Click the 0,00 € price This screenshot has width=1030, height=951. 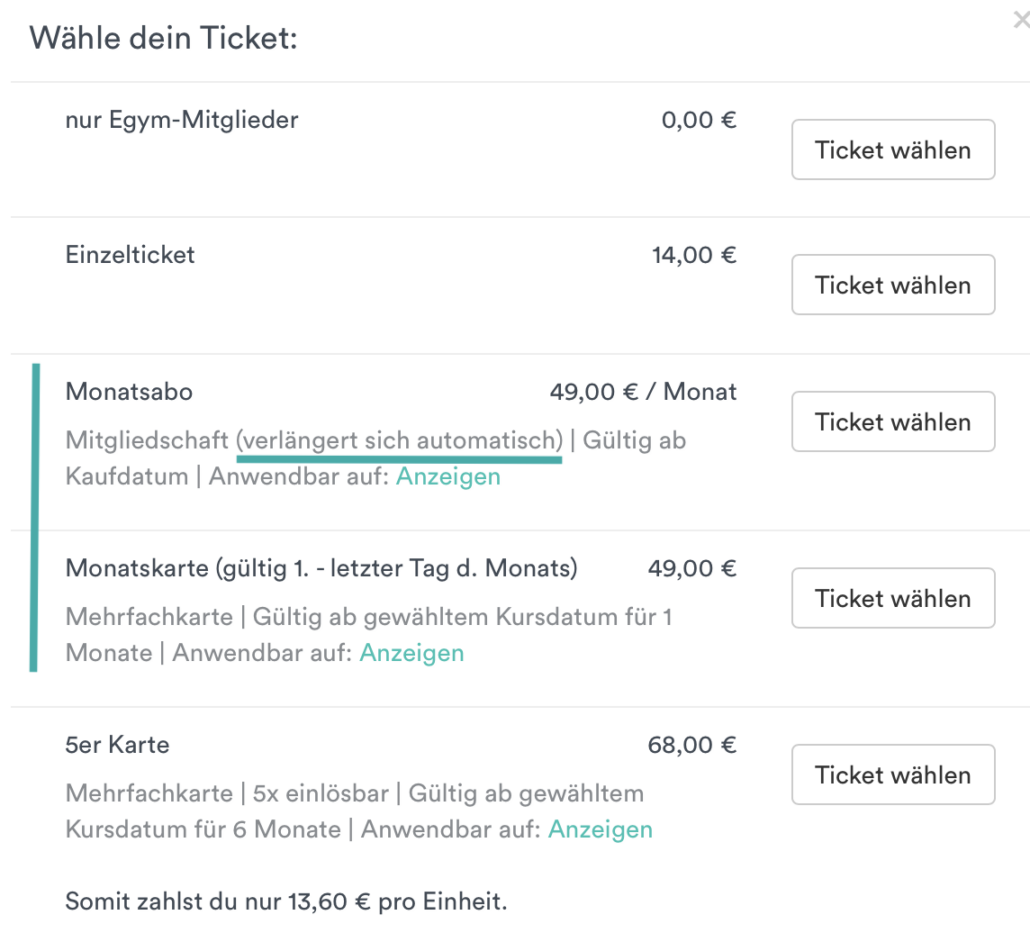pyautogui.click(x=699, y=120)
